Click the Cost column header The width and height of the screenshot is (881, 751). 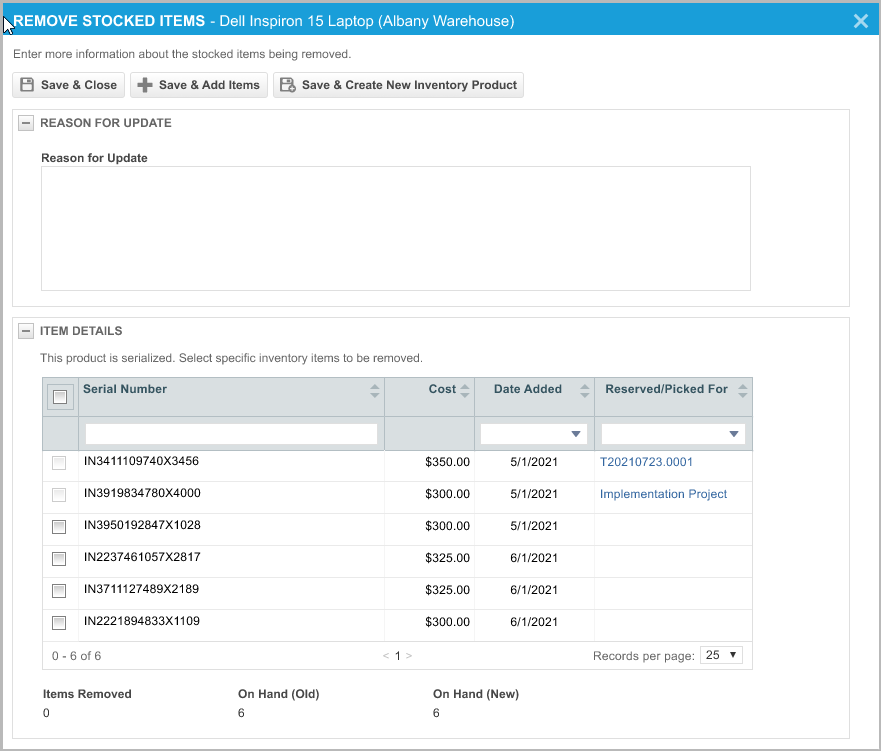(x=442, y=389)
